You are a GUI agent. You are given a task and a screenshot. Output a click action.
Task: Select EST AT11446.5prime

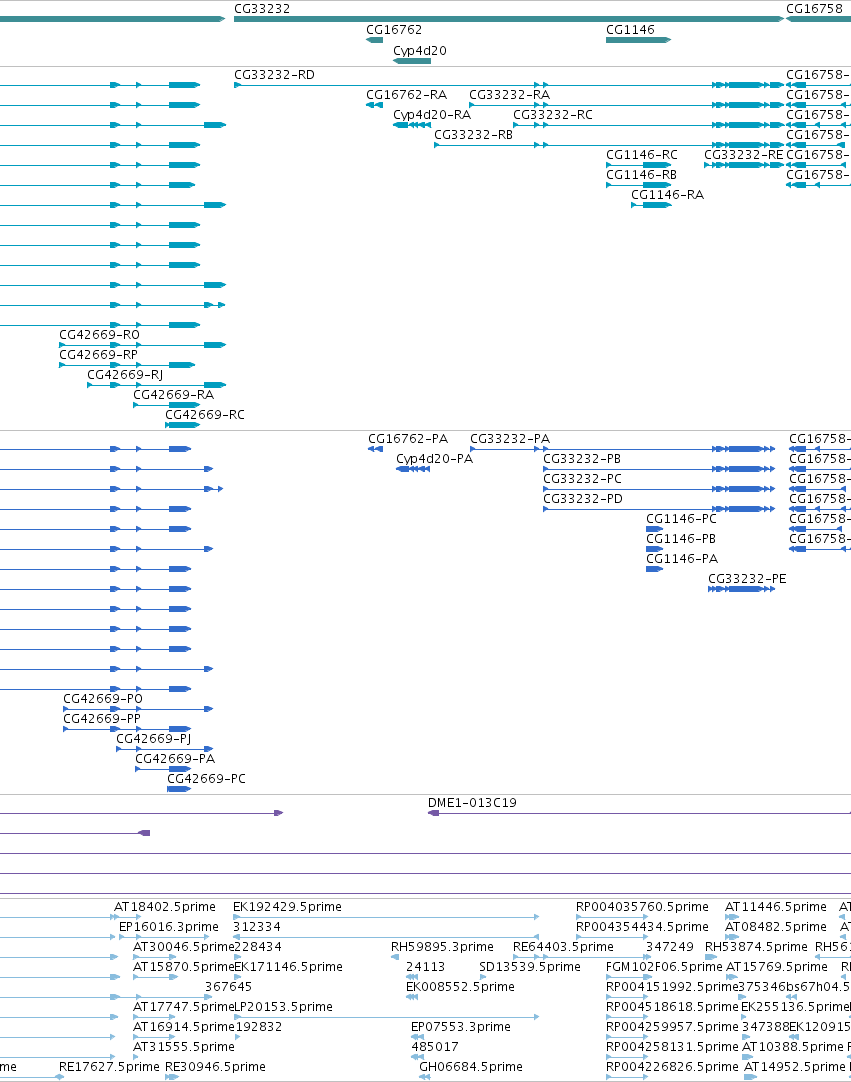tap(732, 917)
